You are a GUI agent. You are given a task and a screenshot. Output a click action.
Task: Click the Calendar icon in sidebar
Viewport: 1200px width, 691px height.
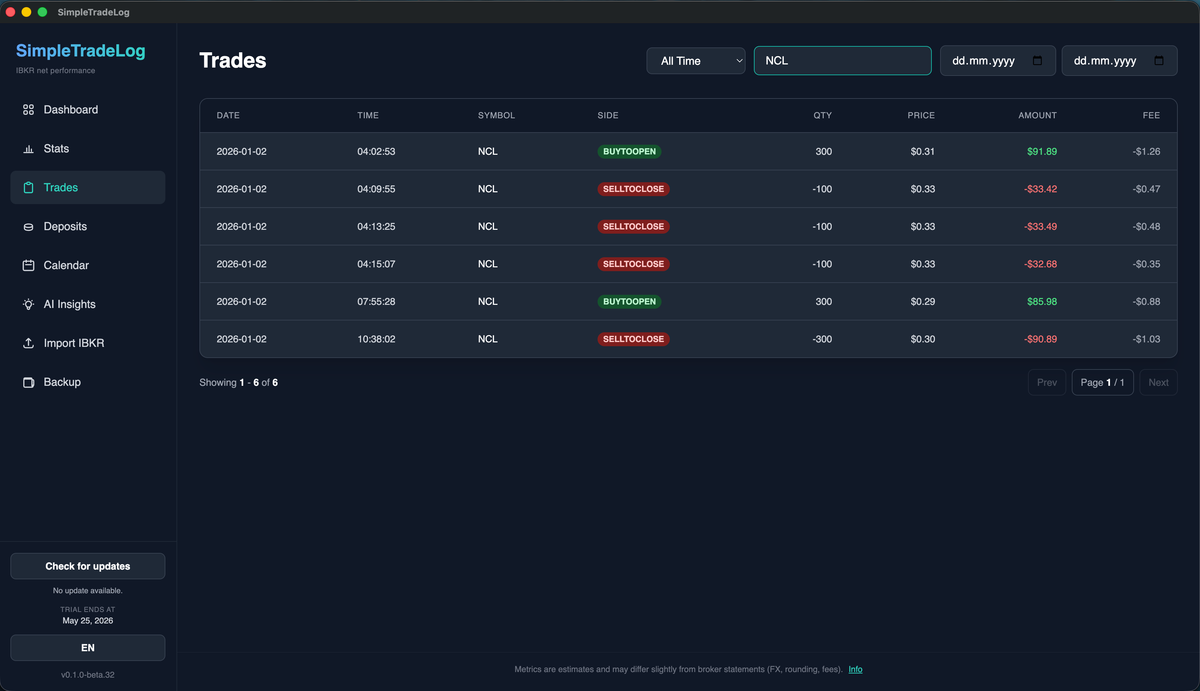[x=28, y=266]
